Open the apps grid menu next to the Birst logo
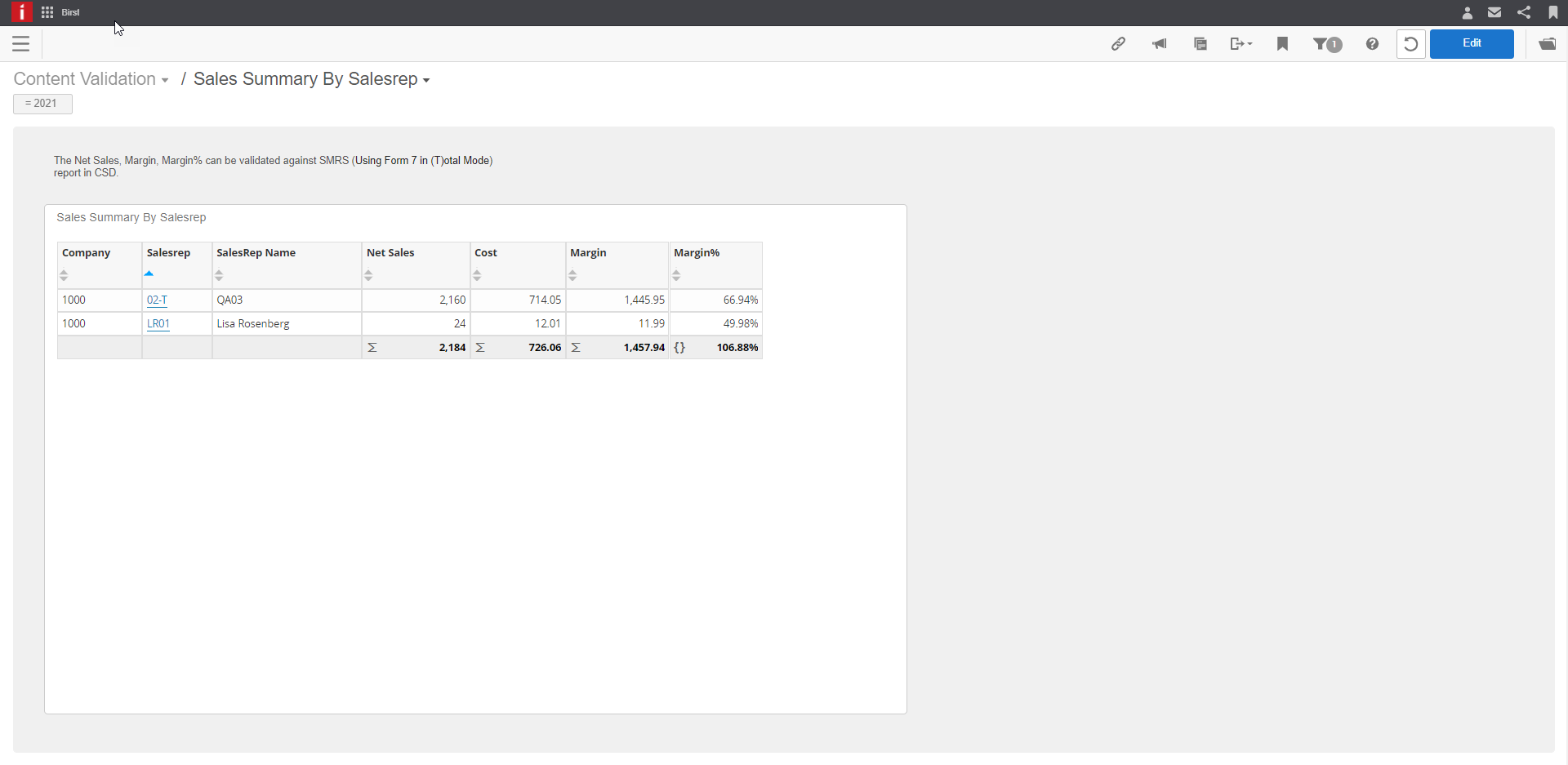The height and width of the screenshot is (765, 1568). 47,12
